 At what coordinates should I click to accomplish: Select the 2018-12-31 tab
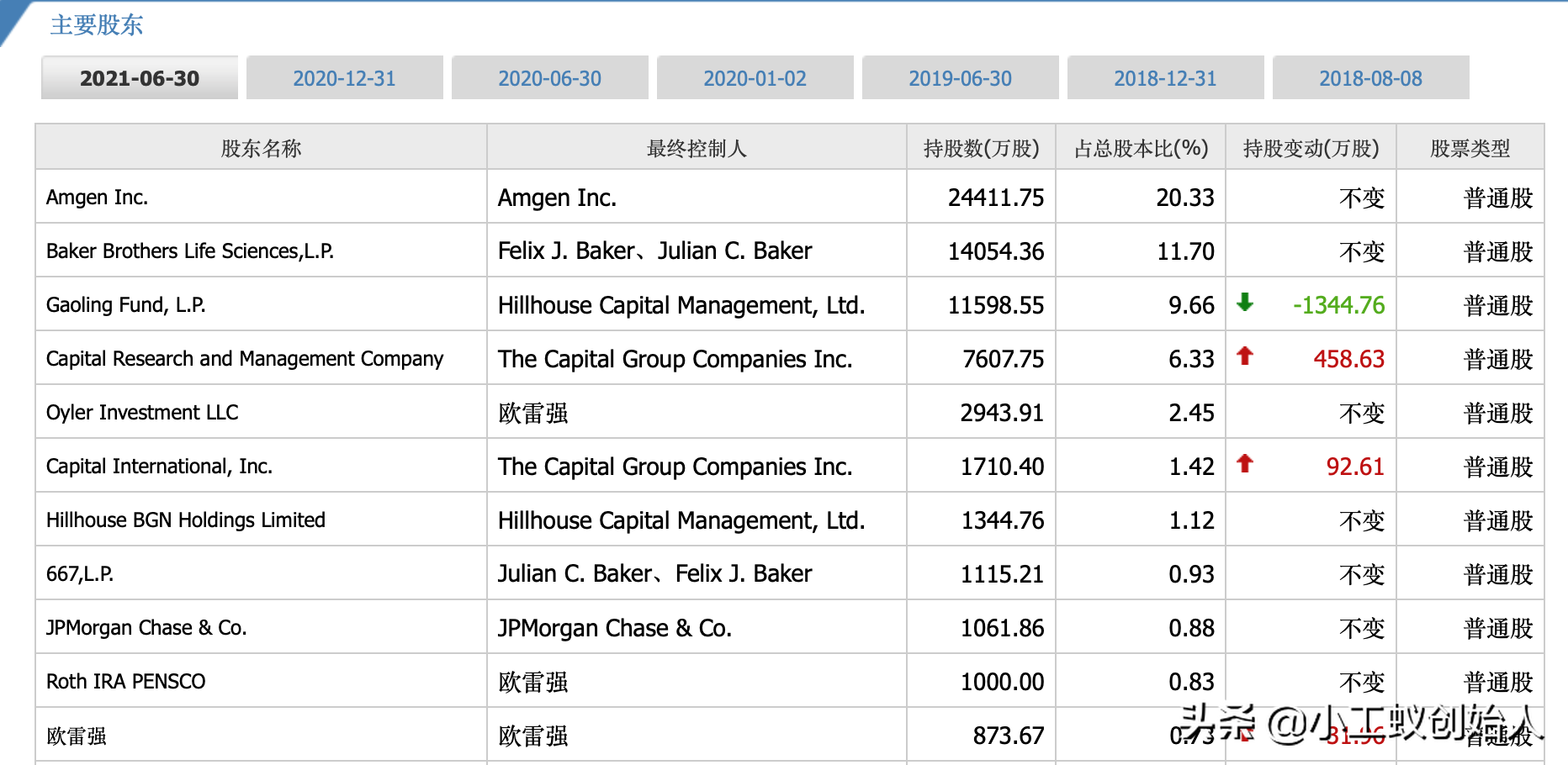click(x=1166, y=78)
